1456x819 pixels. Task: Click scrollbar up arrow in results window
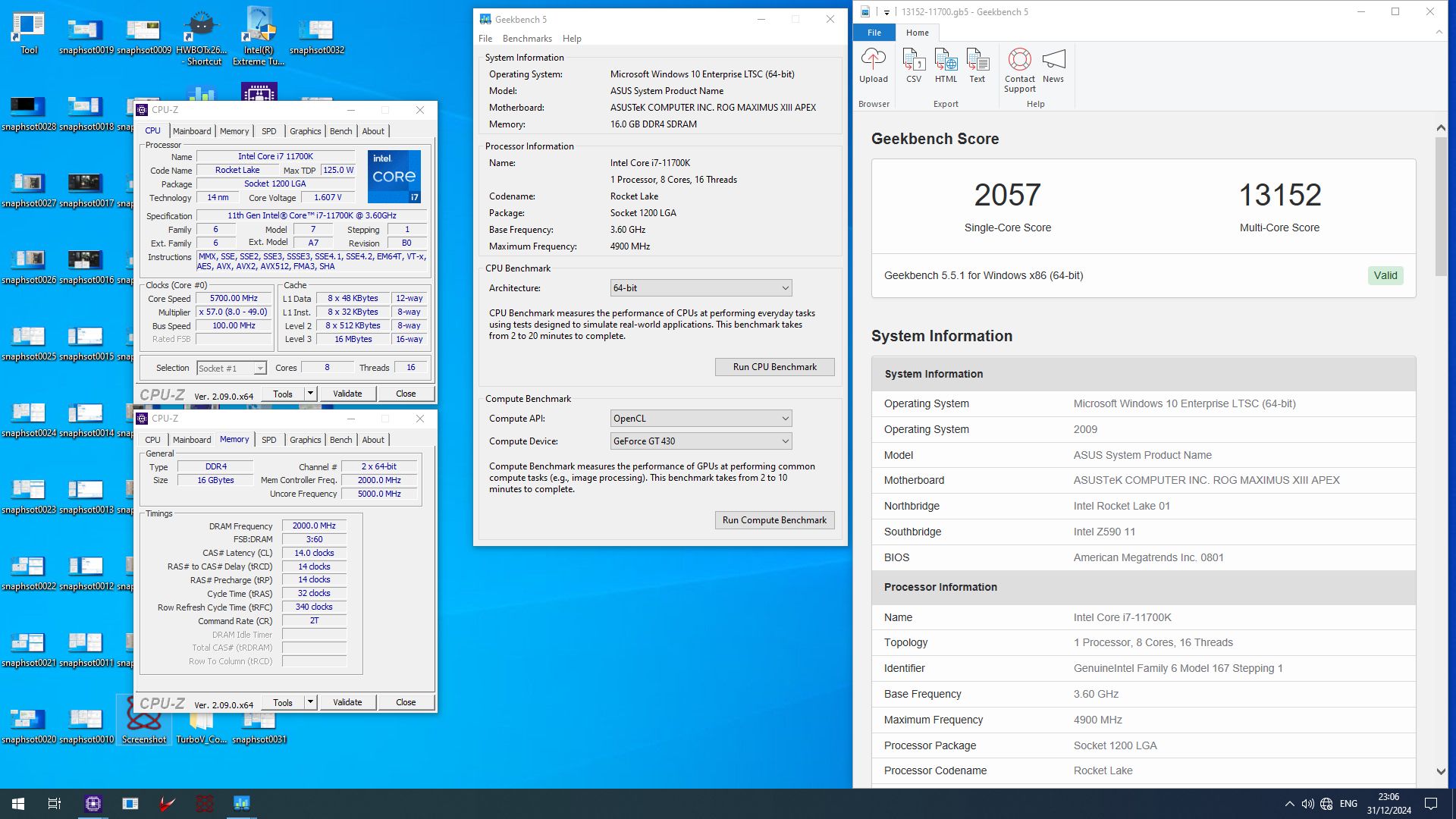[1441, 128]
